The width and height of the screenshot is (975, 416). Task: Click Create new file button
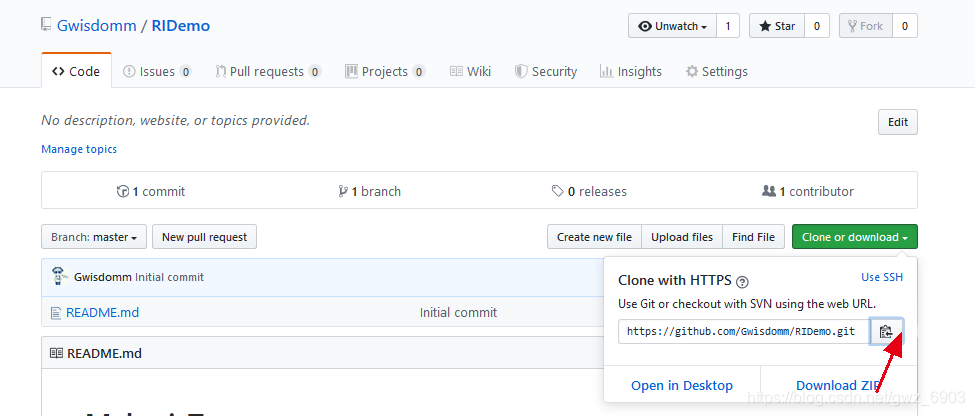(x=594, y=237)
